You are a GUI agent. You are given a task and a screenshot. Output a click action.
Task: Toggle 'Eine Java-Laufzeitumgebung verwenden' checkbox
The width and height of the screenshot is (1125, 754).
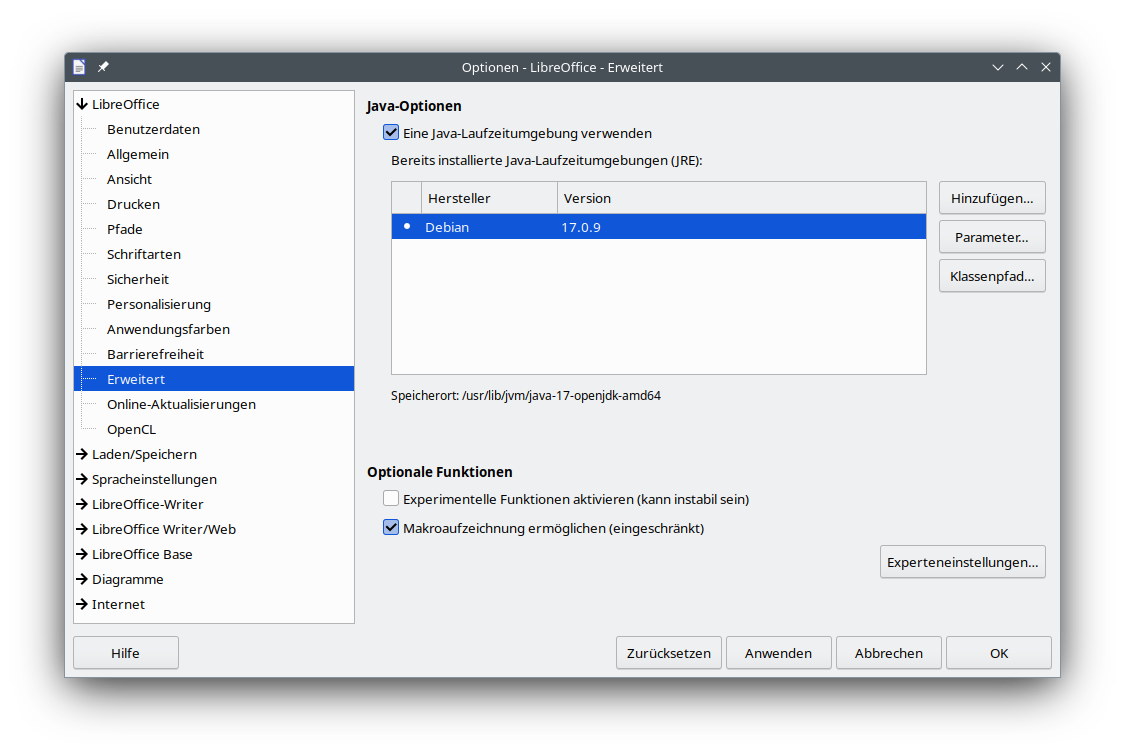(x=391, y=133)
